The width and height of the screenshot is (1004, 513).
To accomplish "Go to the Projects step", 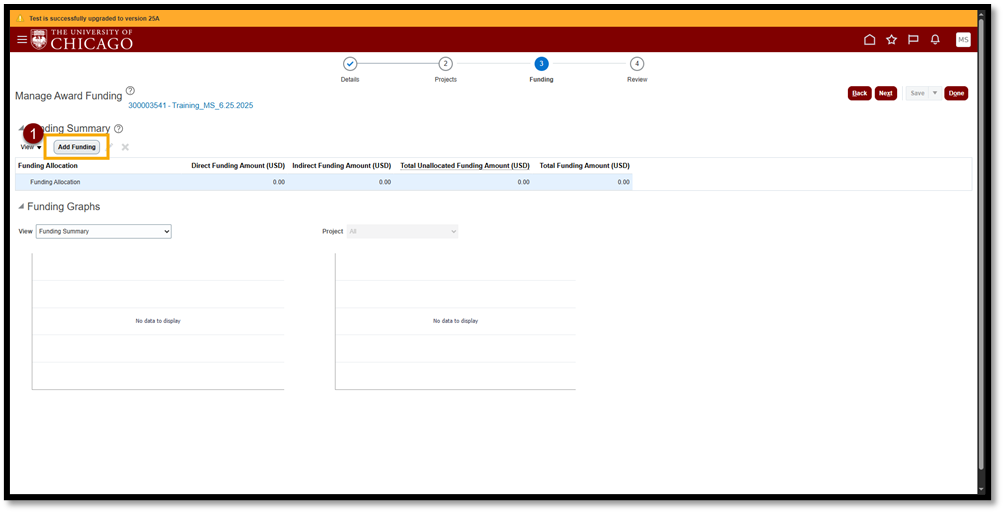I will click(446, 64).
